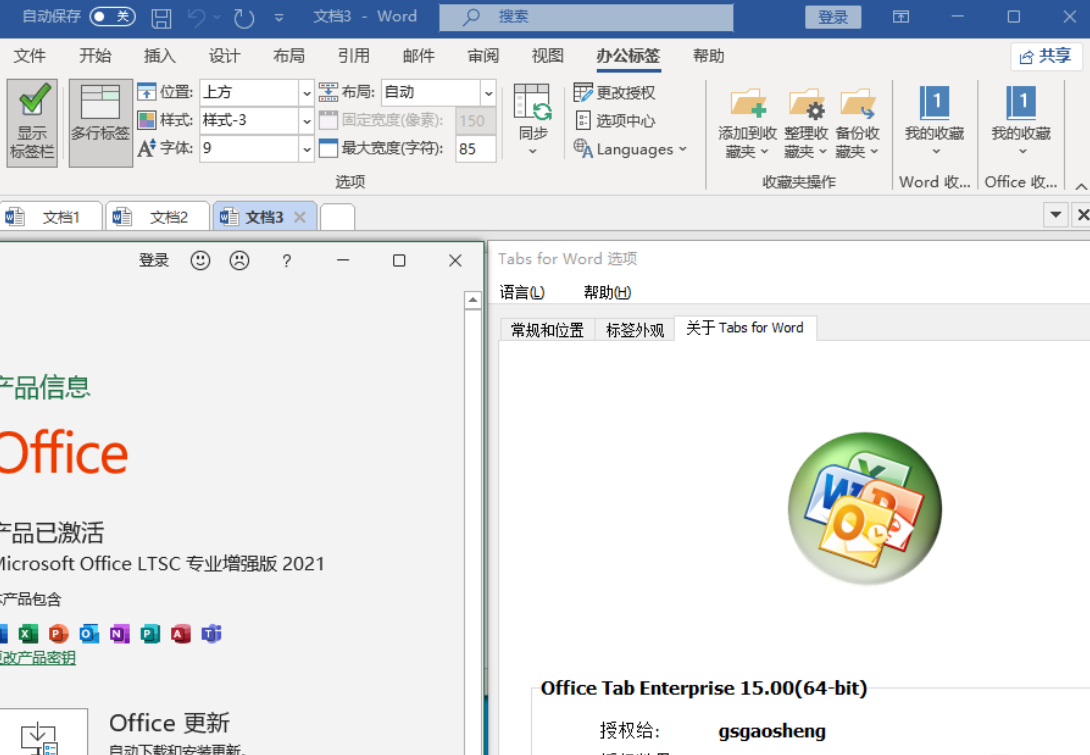Switch to the 文档1 document tab
This screenshot has height=755, width=1090.
click(x=51, y=217)
